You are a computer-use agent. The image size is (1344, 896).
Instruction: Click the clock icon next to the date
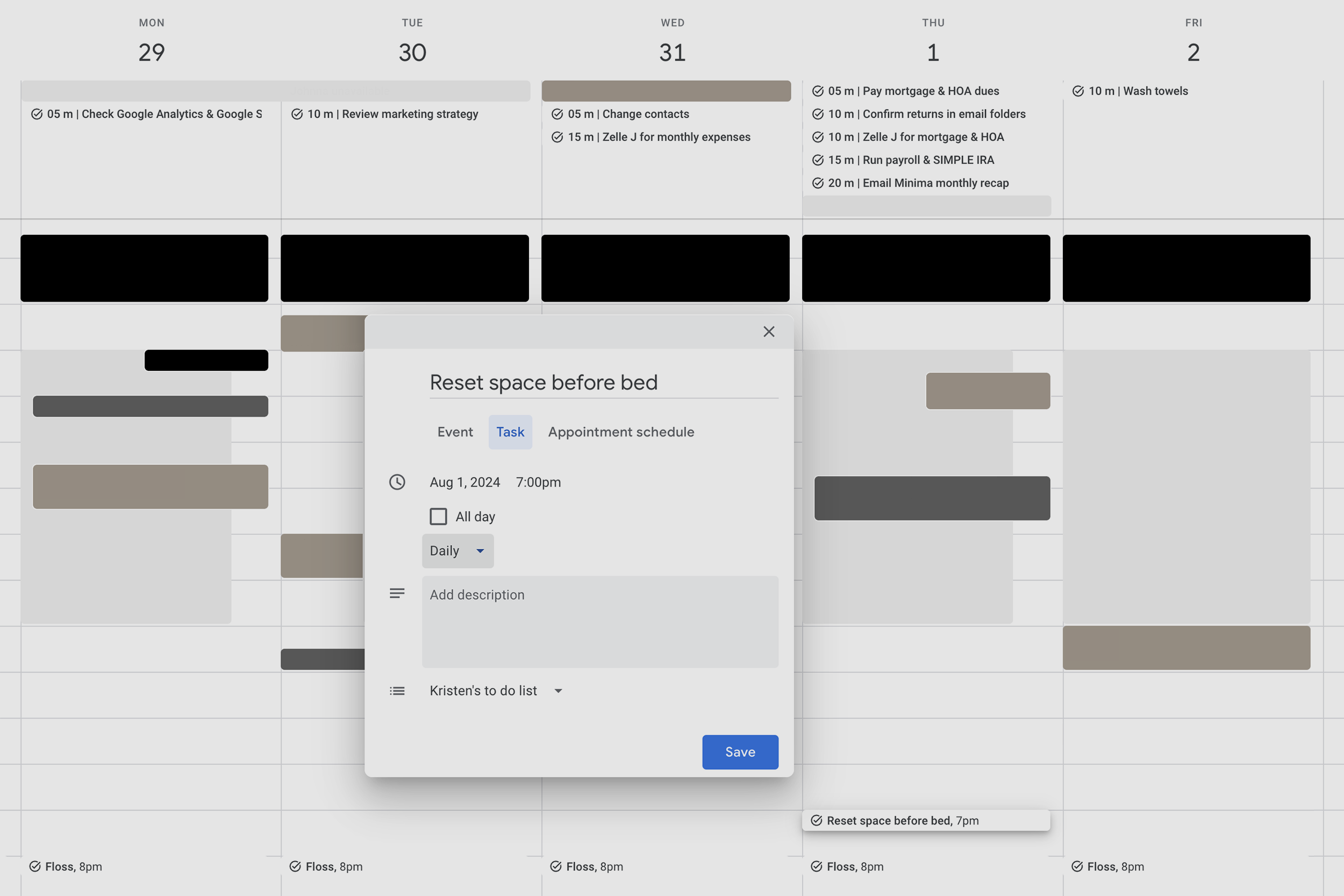(397, 482)
